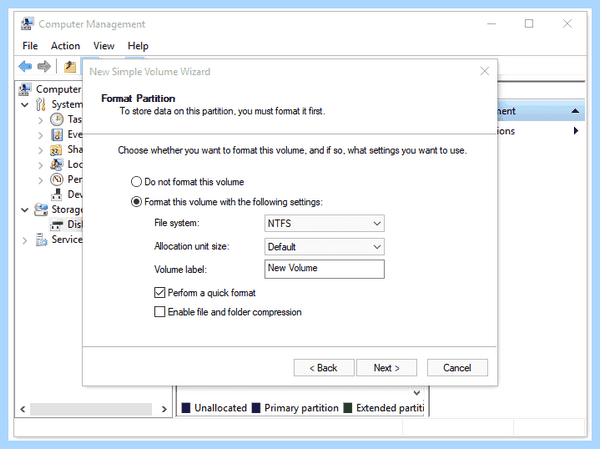The height and width of the screenshot is (449, 600).
Task: Click the Local Users and Groups icon
Action: (x=57, y=165)
